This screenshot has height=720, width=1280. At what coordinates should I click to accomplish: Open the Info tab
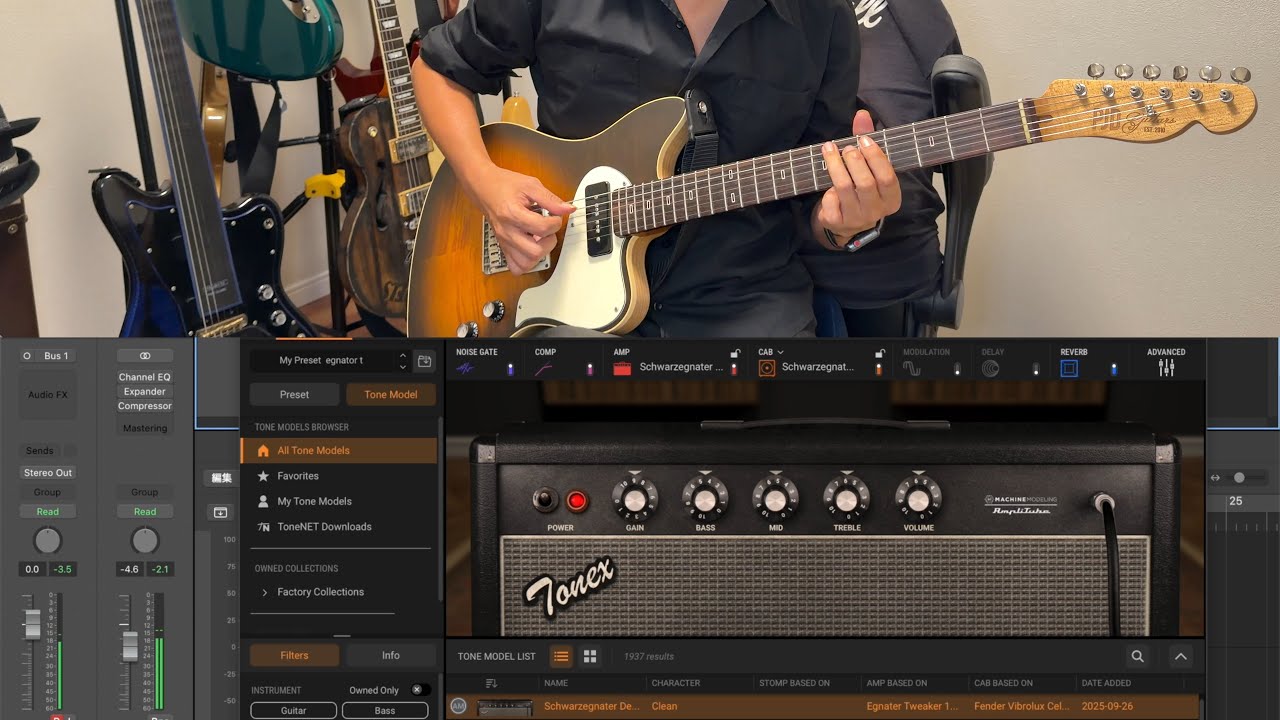[391, 656]
